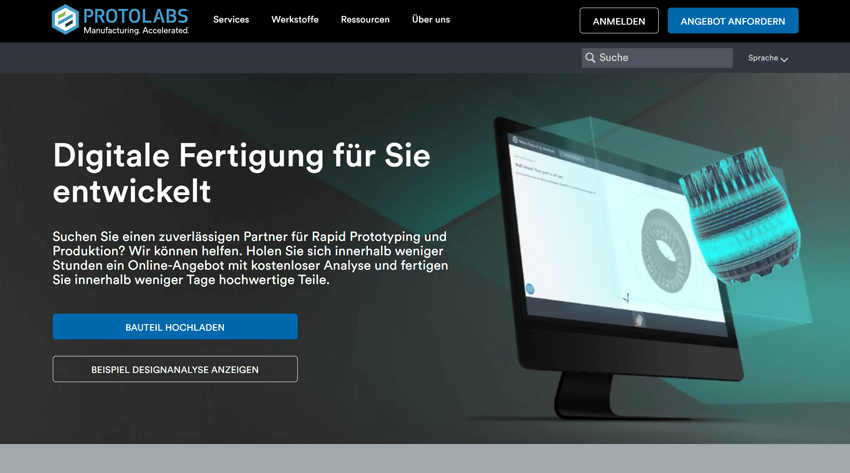Click the paragraph starting Suchen Sie einen zuverlässigen
Image resolution: width=850 pixels, height=473 pixels.
250,258
